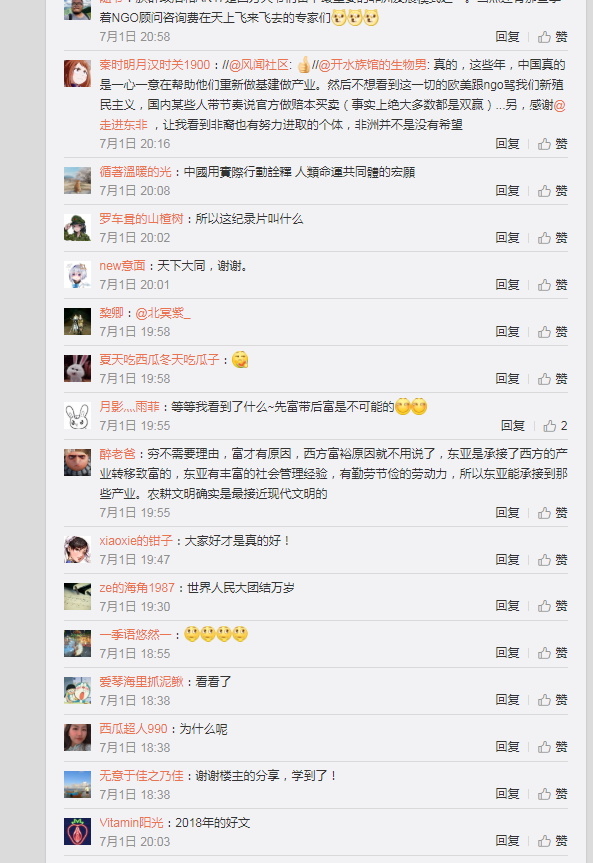Open 醉老爸's avatar thumbnail
The image size is (593, 863).
[78, 462]
